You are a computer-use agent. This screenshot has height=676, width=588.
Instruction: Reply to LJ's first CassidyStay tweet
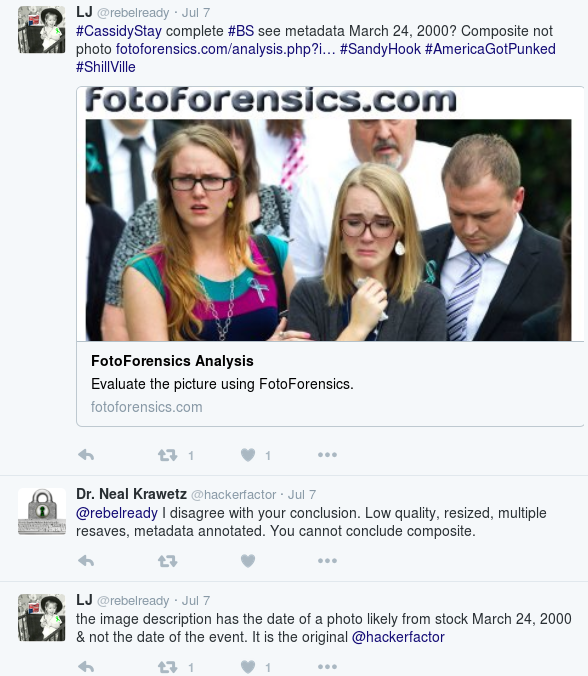[86, 455]
